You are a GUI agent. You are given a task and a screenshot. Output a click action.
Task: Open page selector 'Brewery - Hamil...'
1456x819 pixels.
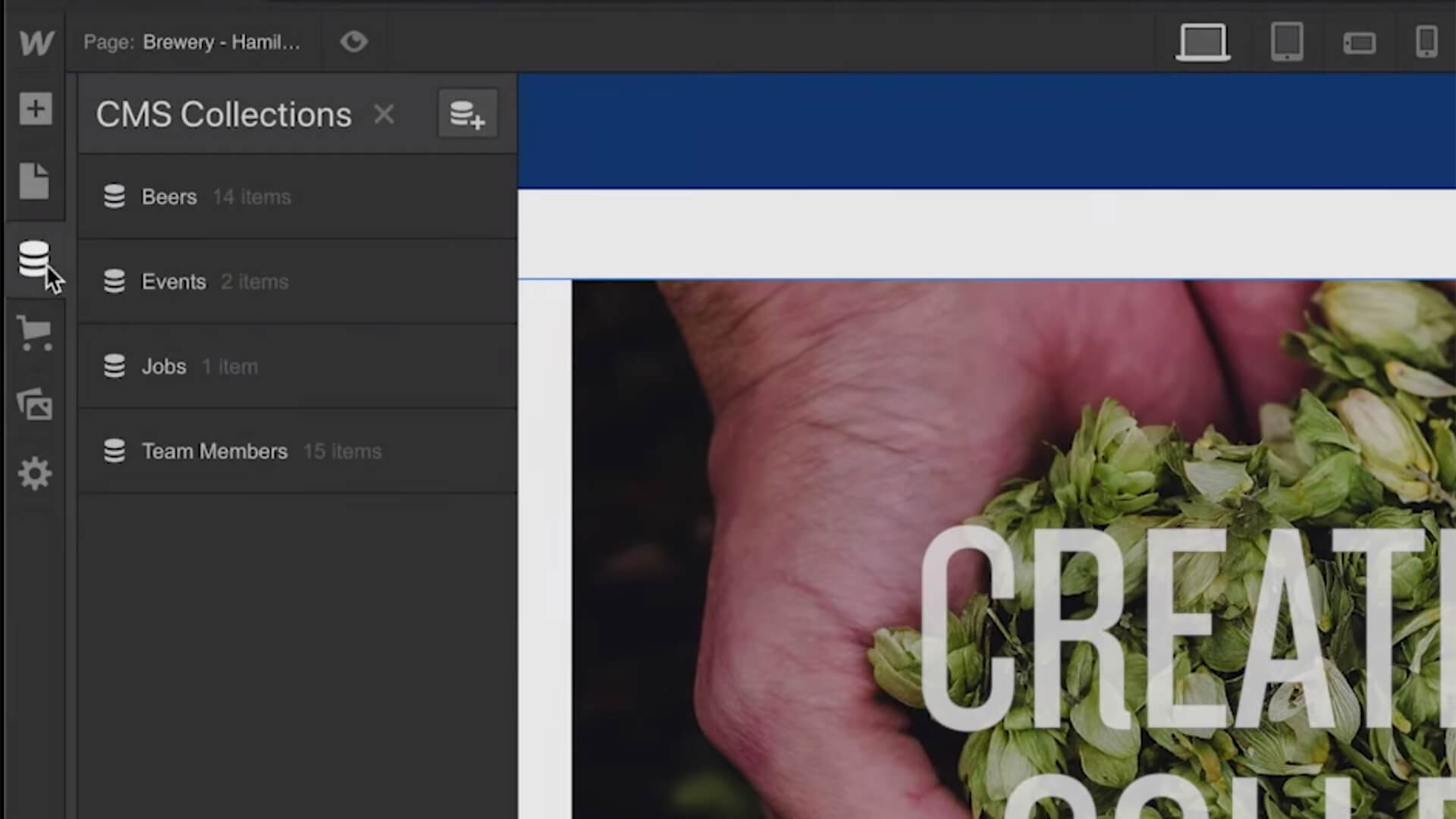(221, 42)
